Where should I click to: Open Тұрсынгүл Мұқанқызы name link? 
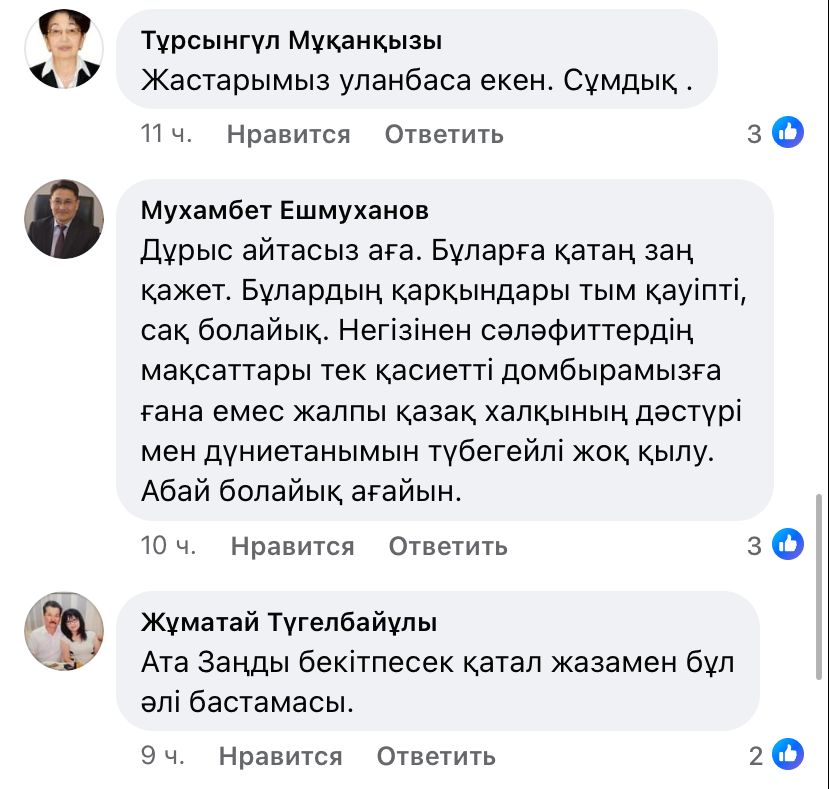click(291, 41)
